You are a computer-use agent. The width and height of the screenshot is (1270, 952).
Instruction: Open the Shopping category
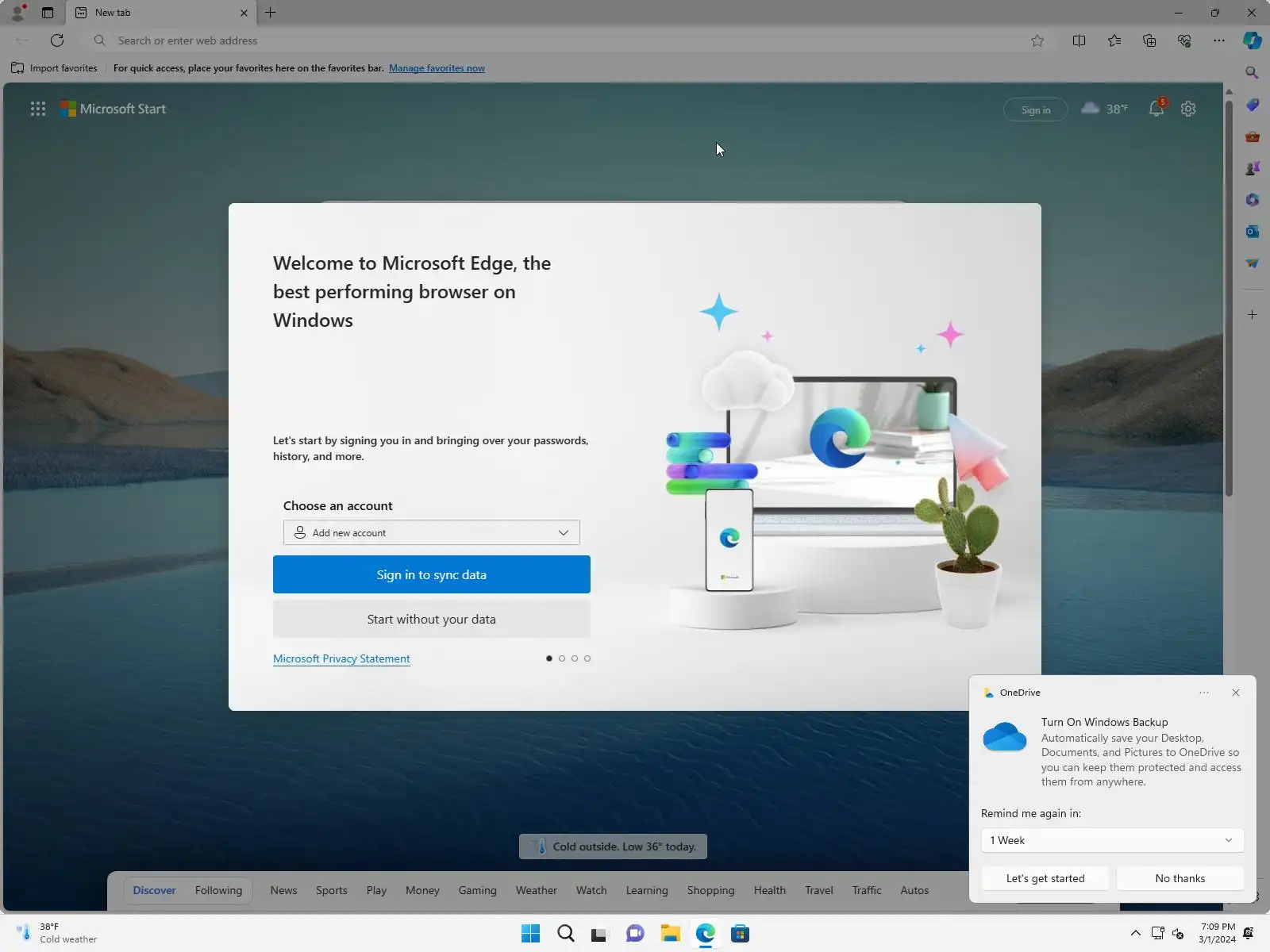710,890
